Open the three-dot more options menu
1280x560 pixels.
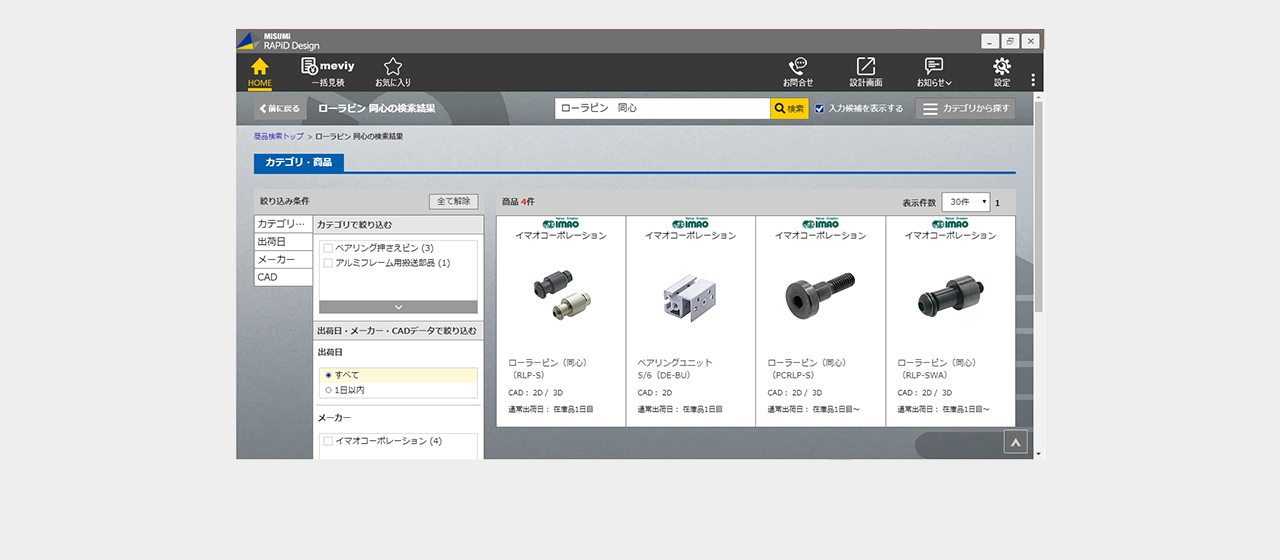[x=1033, y=80]
